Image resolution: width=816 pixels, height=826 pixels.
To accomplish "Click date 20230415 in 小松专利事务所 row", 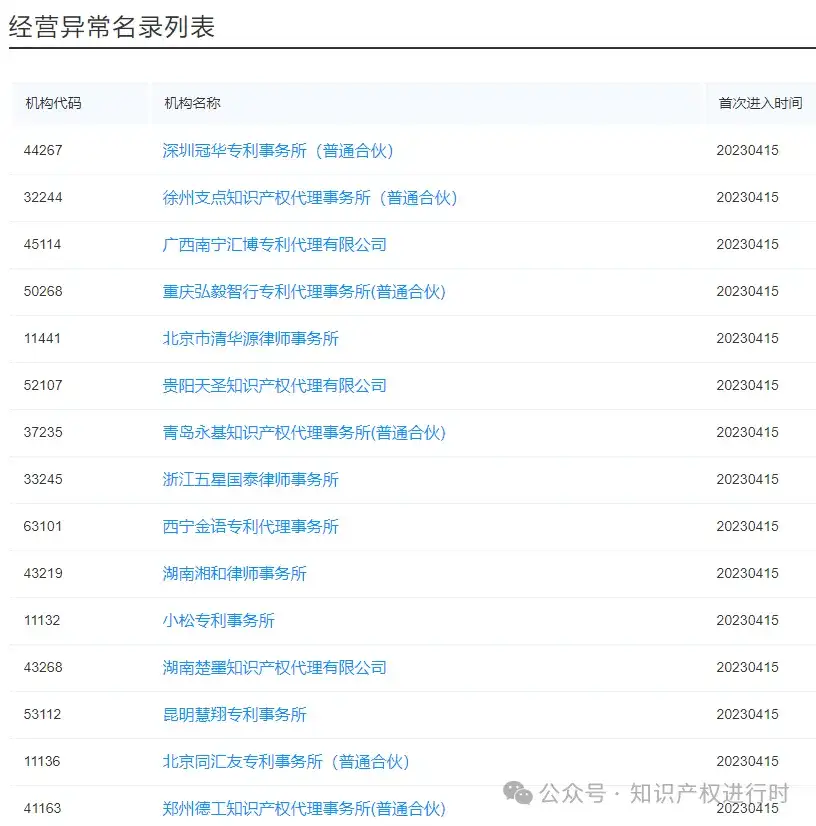I will click(748, 620).
